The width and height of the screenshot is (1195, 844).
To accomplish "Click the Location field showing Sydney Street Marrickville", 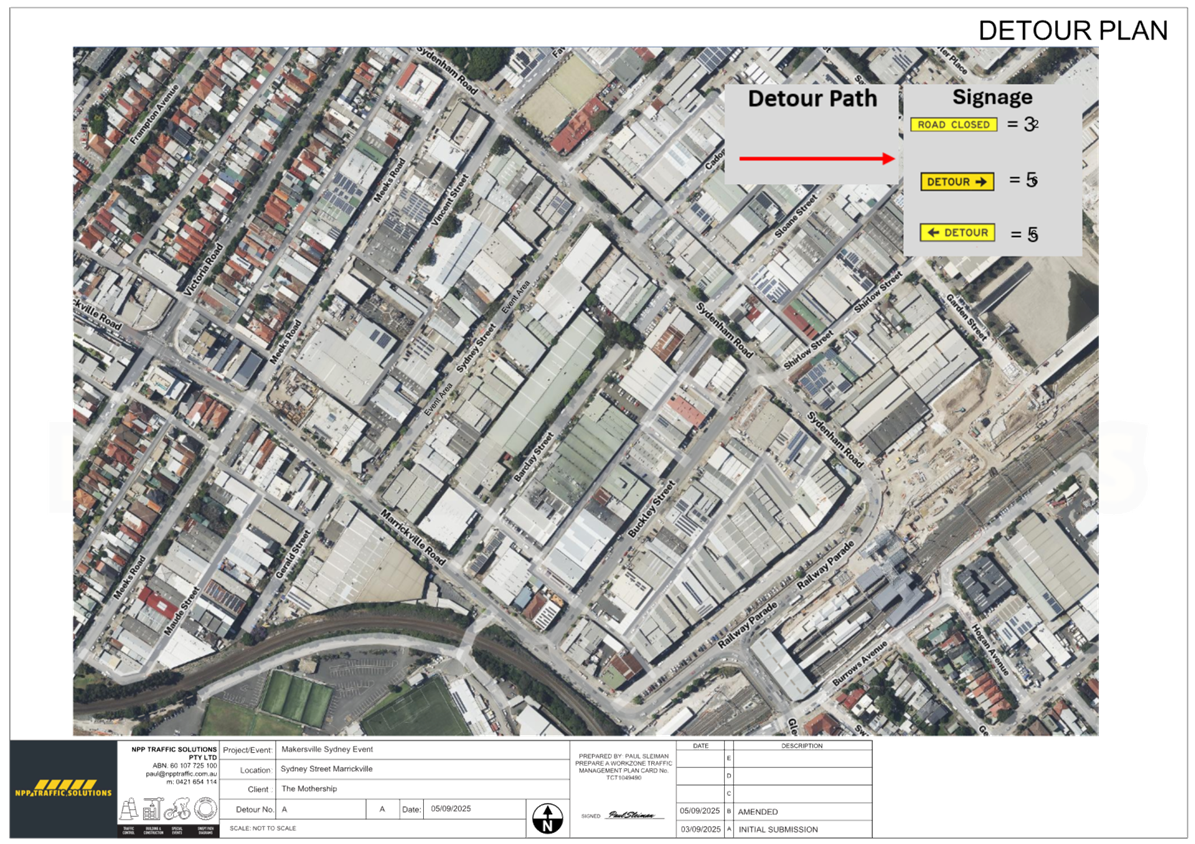I will pyautogui.click(x=327, y=769).
